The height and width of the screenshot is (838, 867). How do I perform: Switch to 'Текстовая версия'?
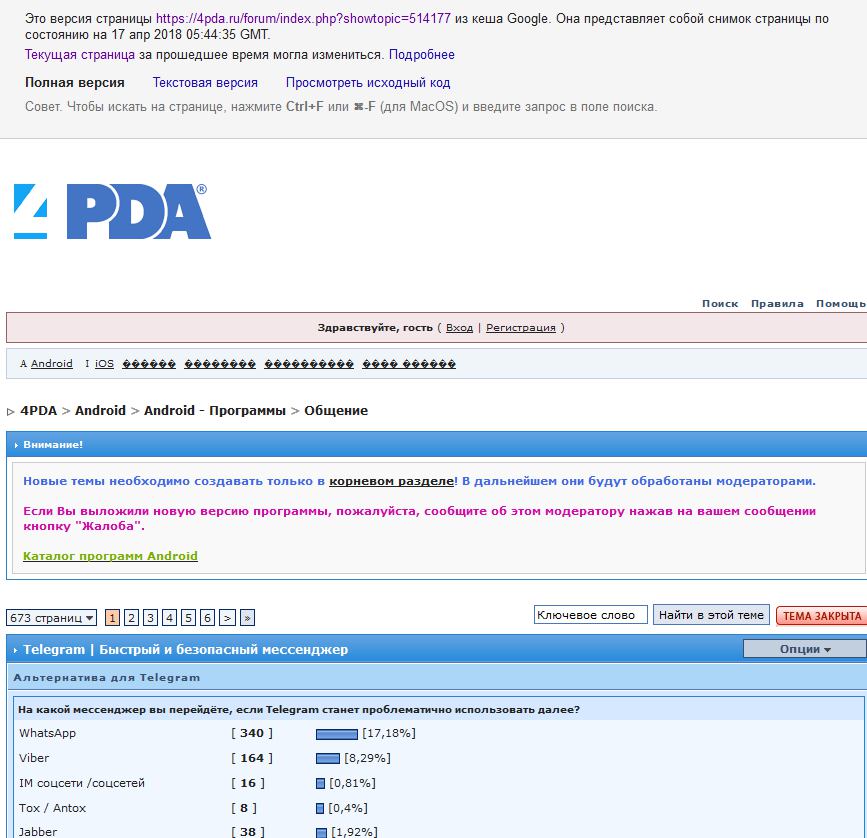pyautogui.click(x=205, y=82)
